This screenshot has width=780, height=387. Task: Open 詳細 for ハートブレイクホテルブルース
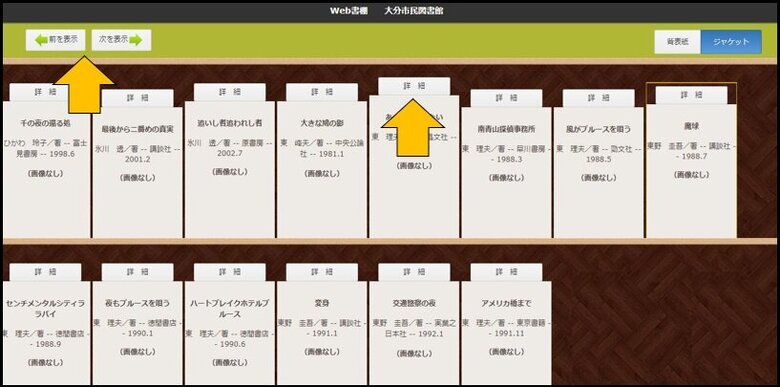click(x=230, y=272)
